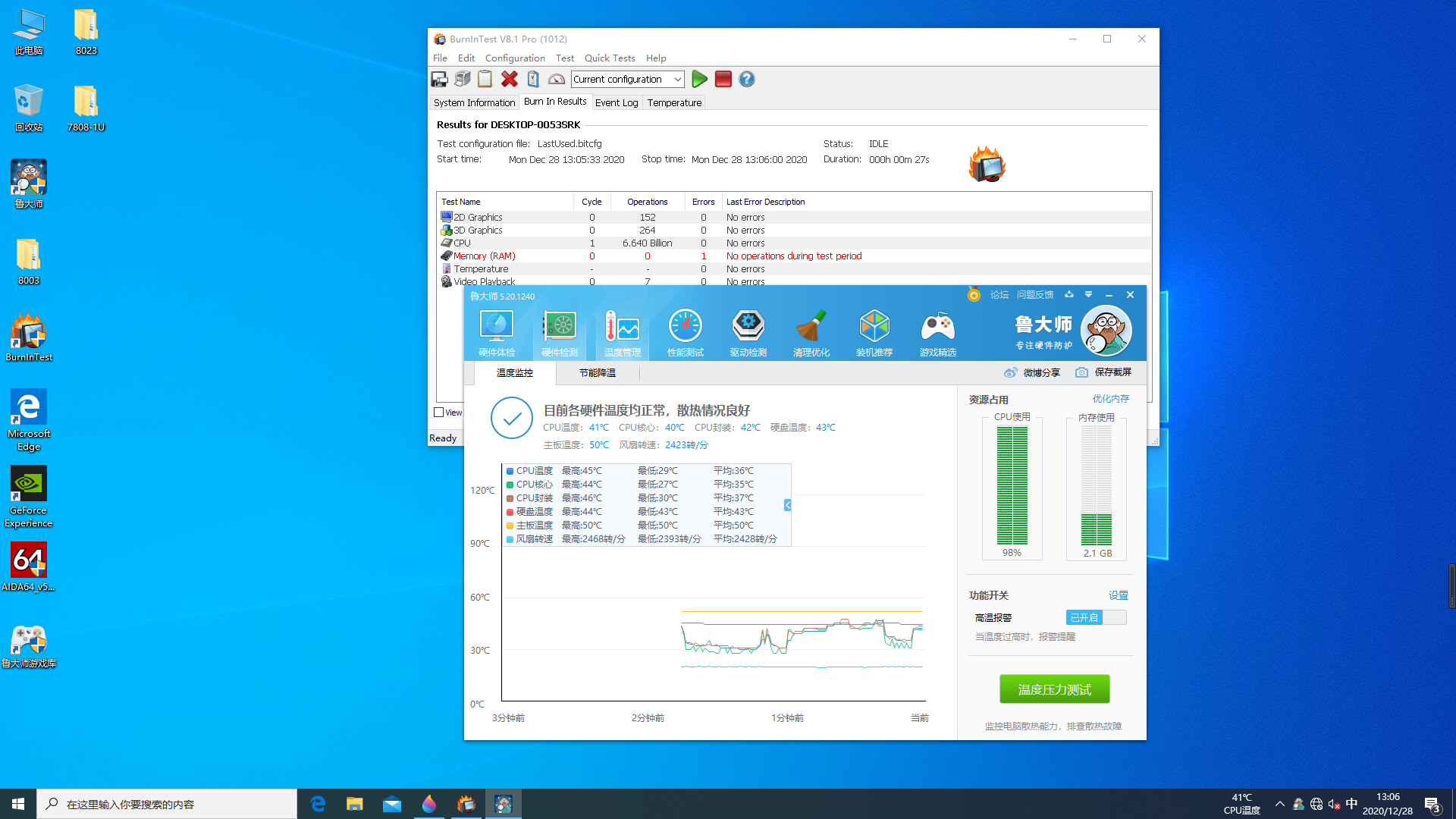The image size is (1456, 819).
Task: Click the 优化内存 optimize memory link
Action: pyautogui.click(x=1110, y=399)
